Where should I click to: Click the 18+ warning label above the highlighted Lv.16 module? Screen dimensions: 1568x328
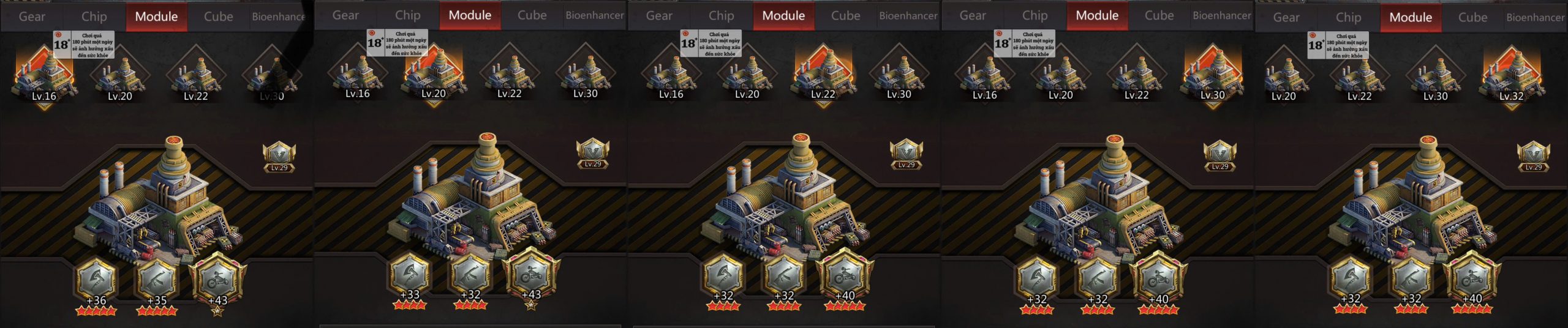click(84, 45)
